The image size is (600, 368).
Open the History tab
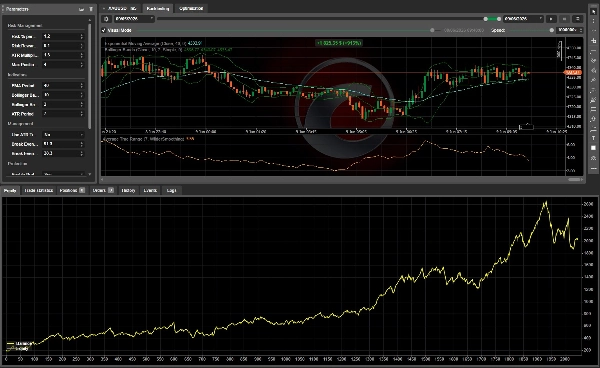tap(128, 190)
